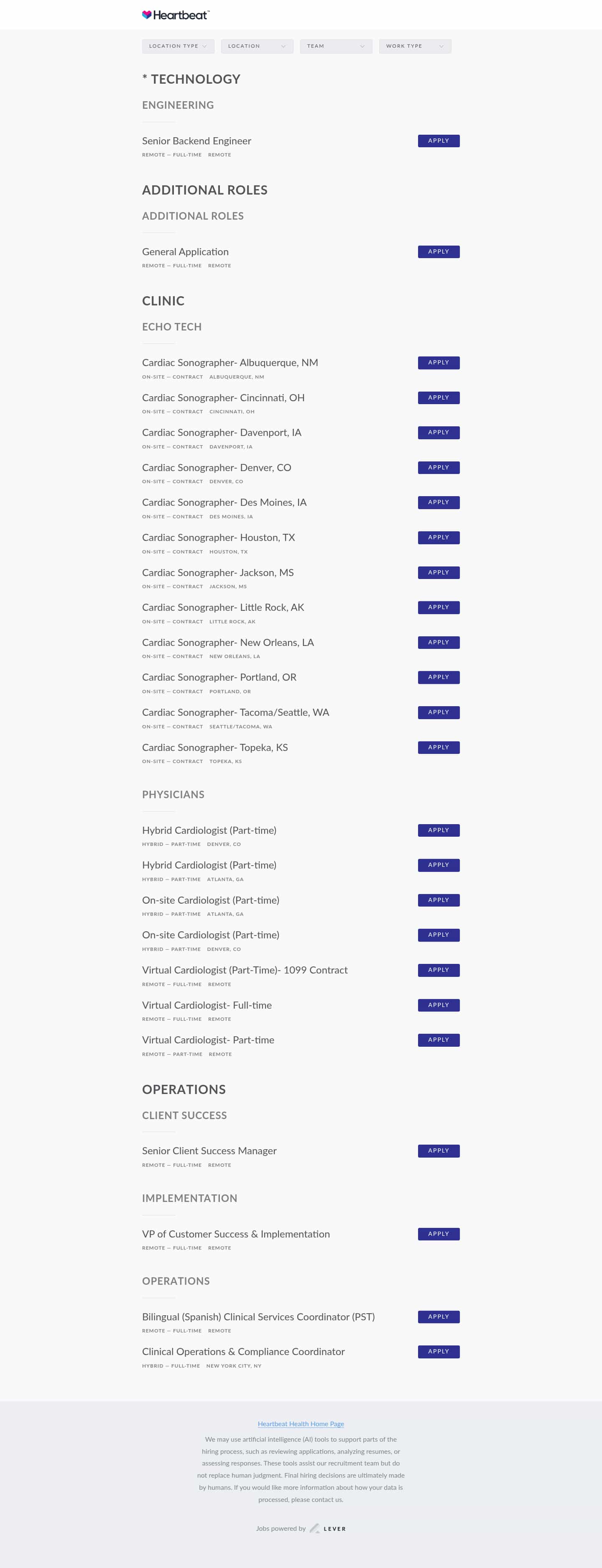Apply for Virtual Cardiologist Full-time role
602x1568 pixels.
click(439, 1005)
